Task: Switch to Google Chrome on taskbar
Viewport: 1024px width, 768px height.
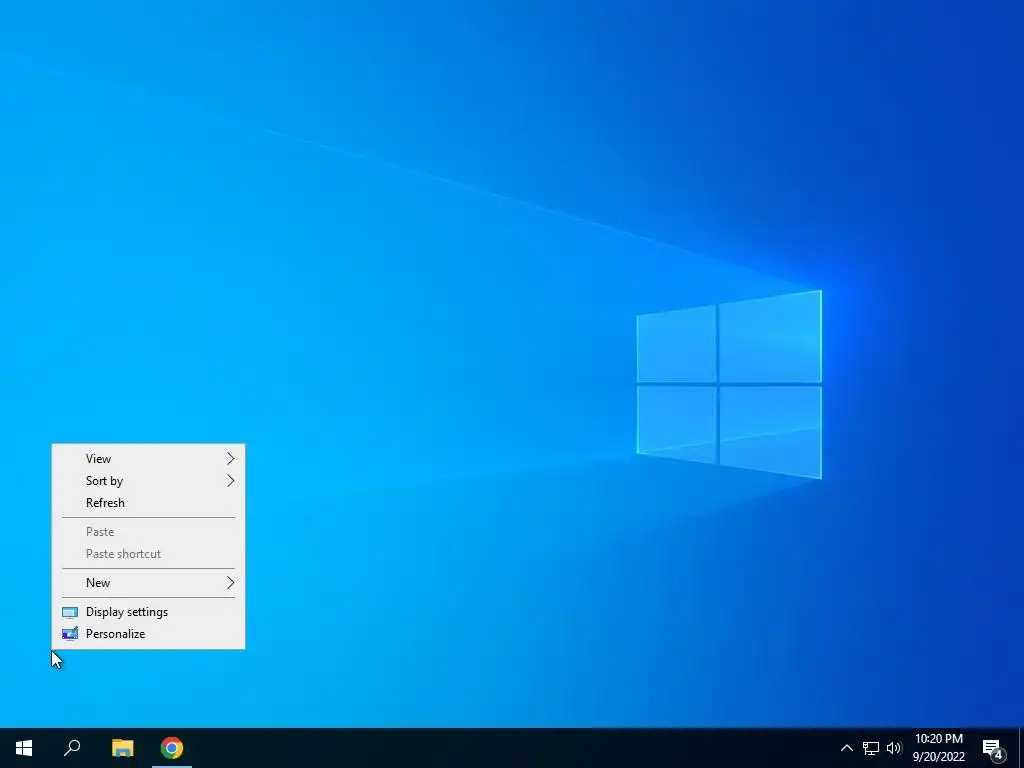Action: [x=172, y=748]
